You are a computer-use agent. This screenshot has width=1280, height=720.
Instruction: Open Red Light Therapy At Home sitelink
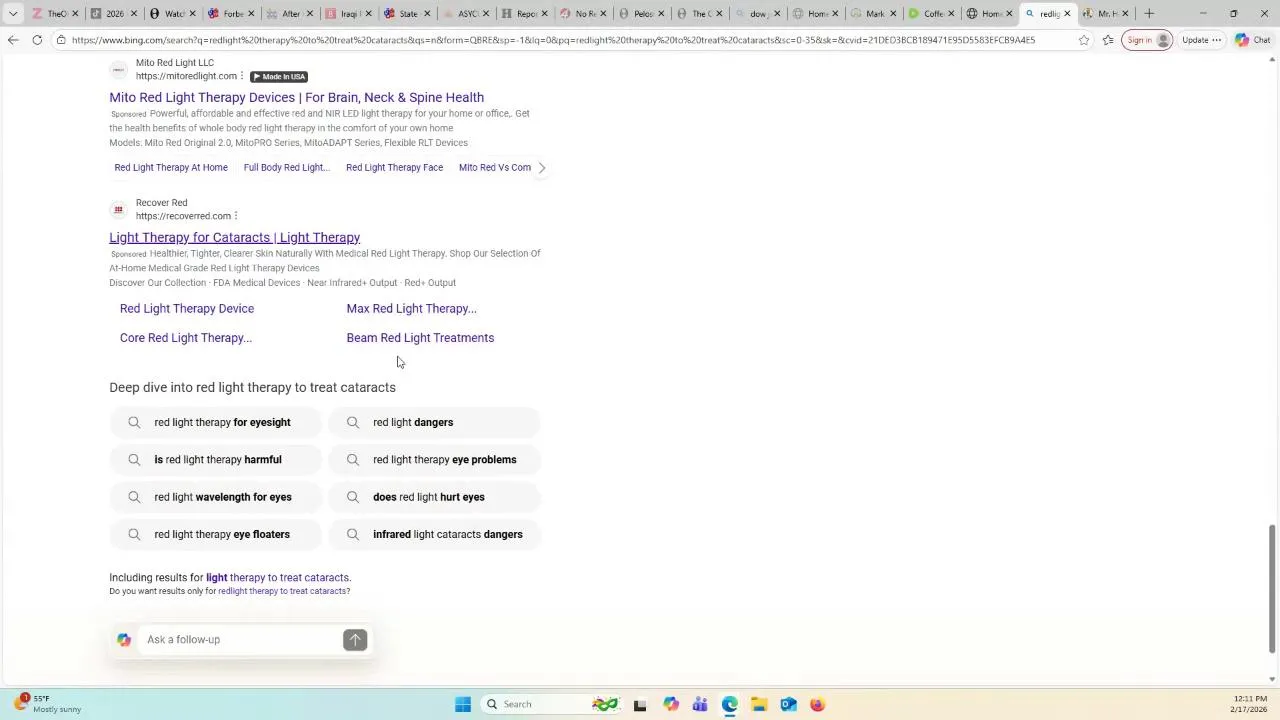[171, 167]
